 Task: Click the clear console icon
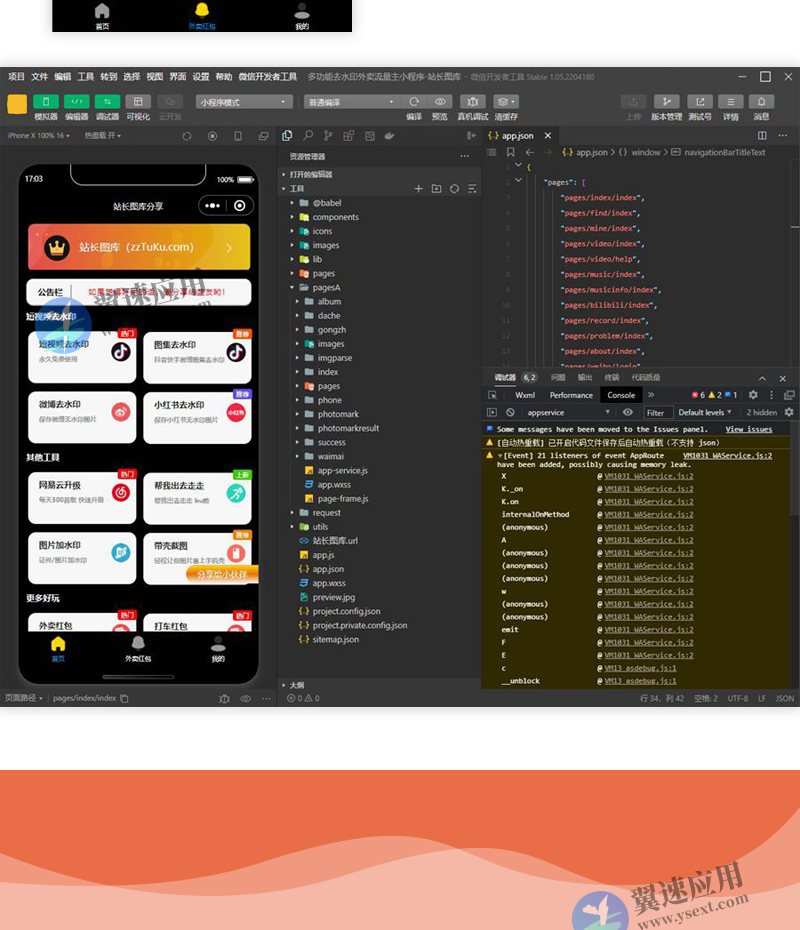tap(510, 412)
